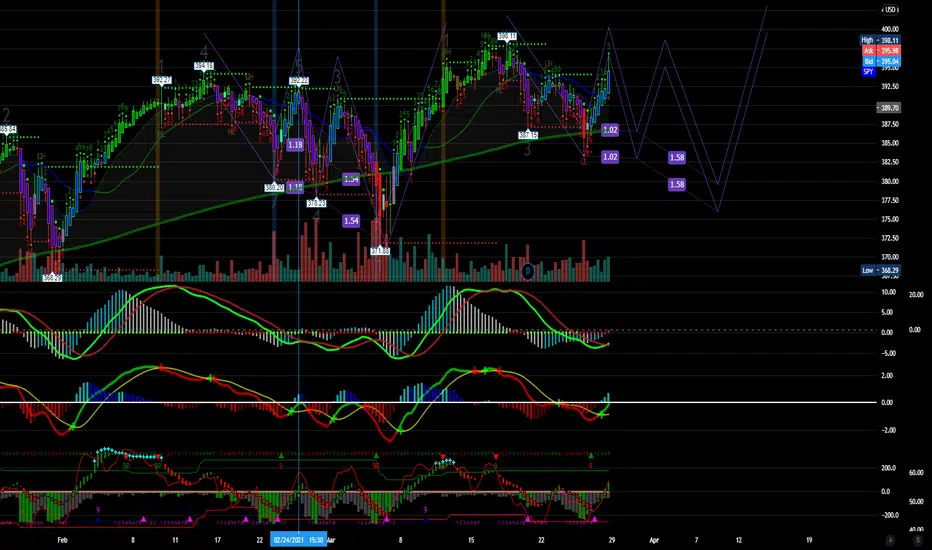This screenshot has width=932, height=550.
Task: Click the gray 389.70 crosshair price label
Action: click(889, 108)
